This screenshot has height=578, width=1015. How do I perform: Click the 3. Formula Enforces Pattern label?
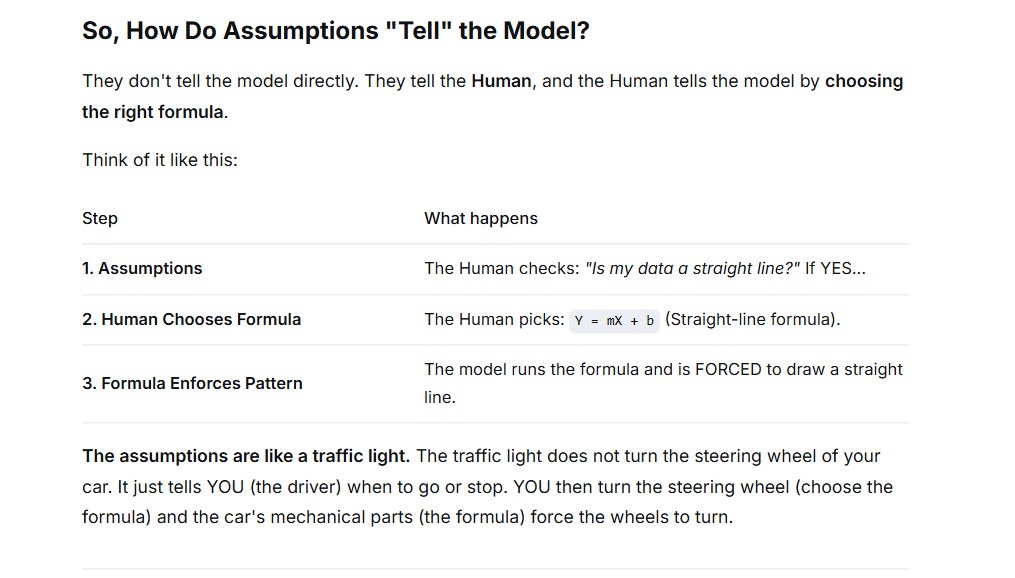click(x=192, y=384)
